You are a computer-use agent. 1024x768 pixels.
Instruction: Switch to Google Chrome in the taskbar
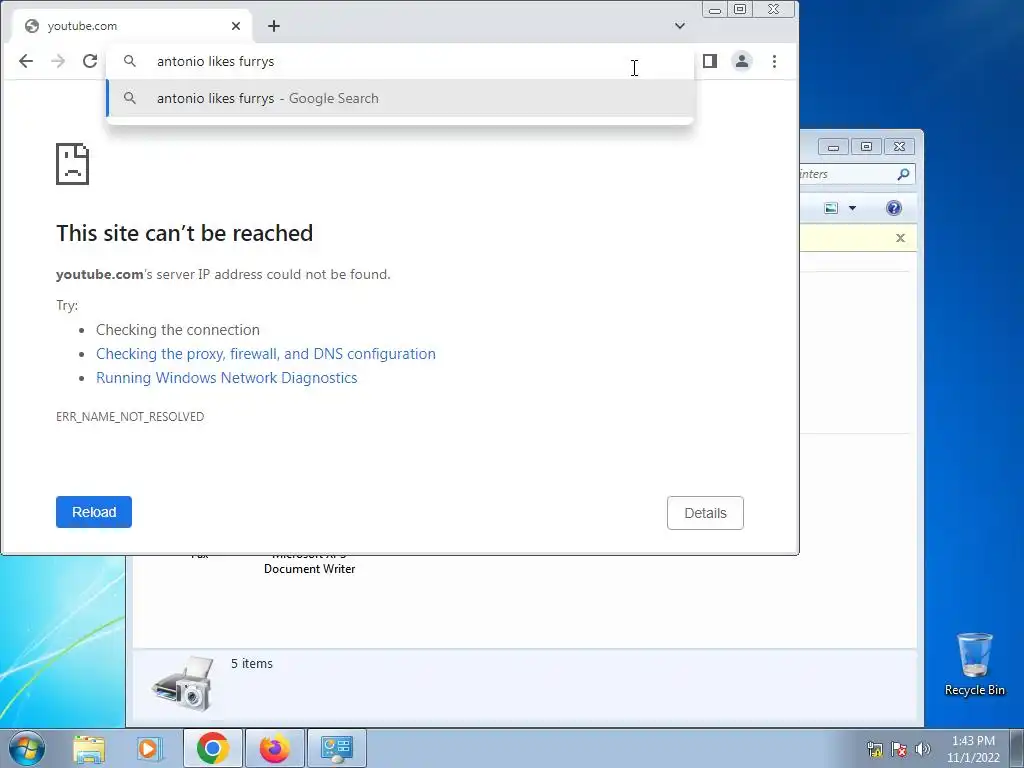pos(213,748)
